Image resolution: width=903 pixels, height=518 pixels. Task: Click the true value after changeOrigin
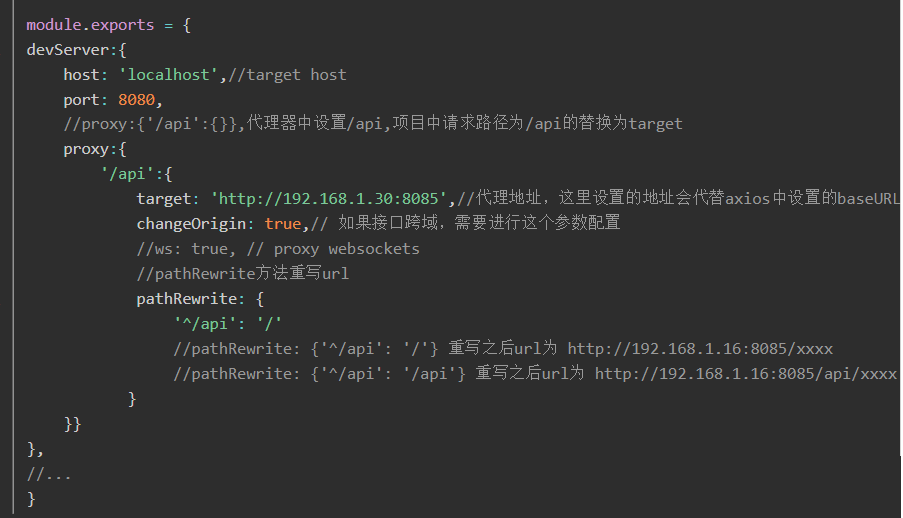[283, 224]
